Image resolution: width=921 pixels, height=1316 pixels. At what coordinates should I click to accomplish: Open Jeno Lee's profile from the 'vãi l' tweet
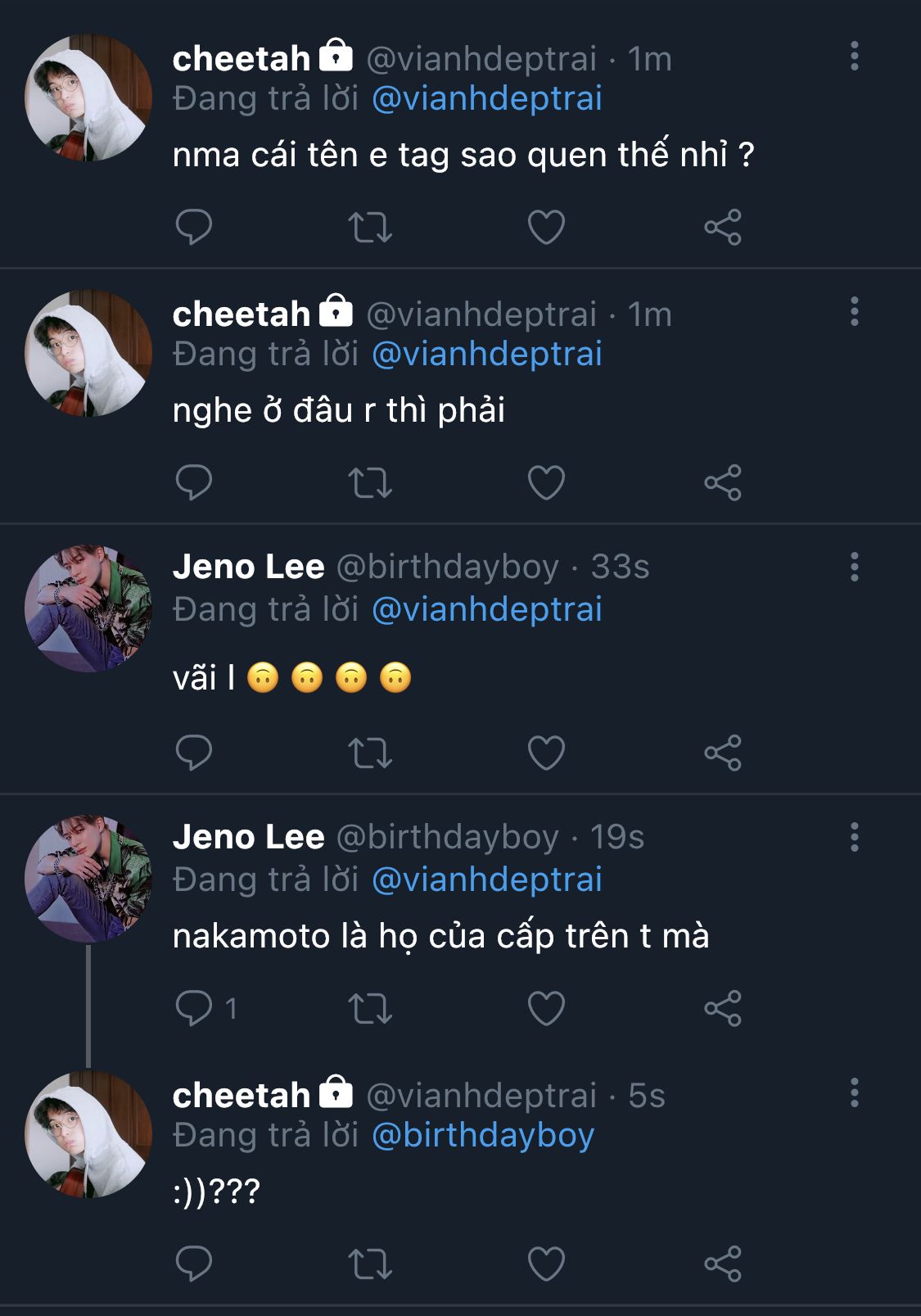click(x=248, y=567)
